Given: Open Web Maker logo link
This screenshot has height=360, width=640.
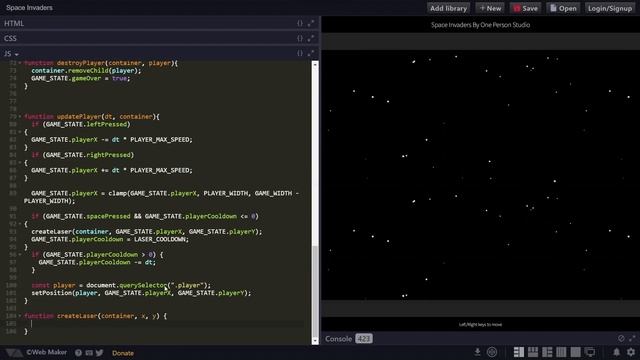Looking at the screenshot, I should 36,352.
